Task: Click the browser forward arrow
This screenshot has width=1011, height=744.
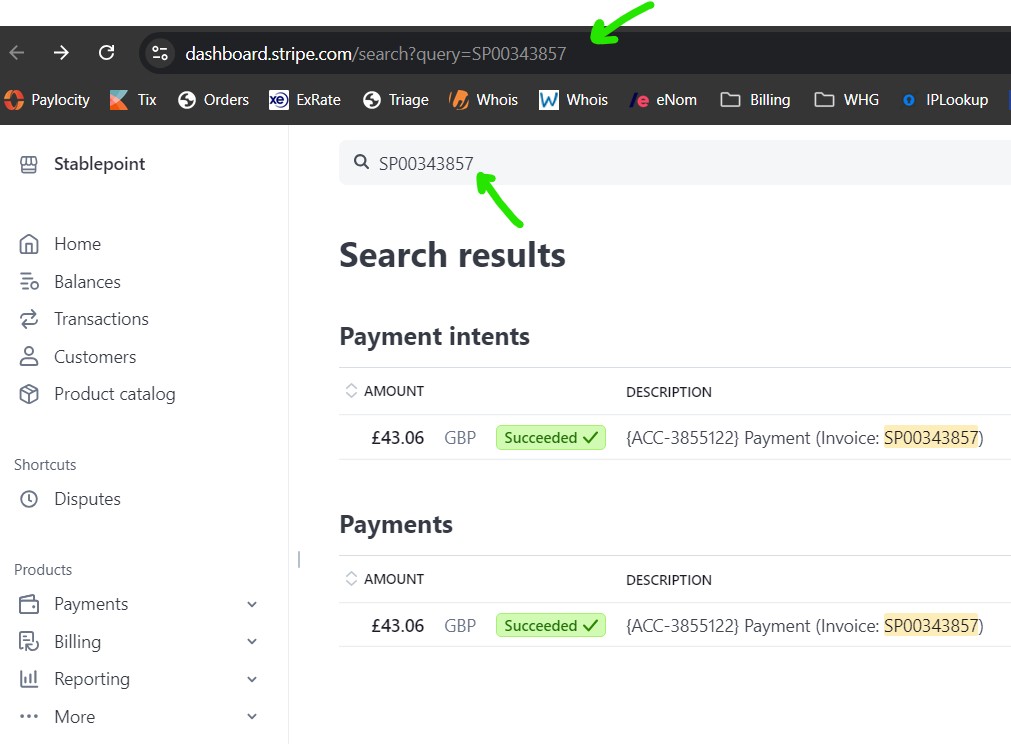Action: pyautogui.click(x=61, y=53)
